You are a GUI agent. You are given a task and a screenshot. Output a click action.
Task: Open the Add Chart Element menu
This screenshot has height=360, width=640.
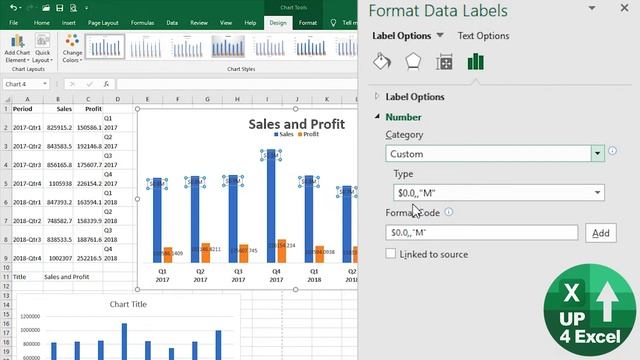17,49
